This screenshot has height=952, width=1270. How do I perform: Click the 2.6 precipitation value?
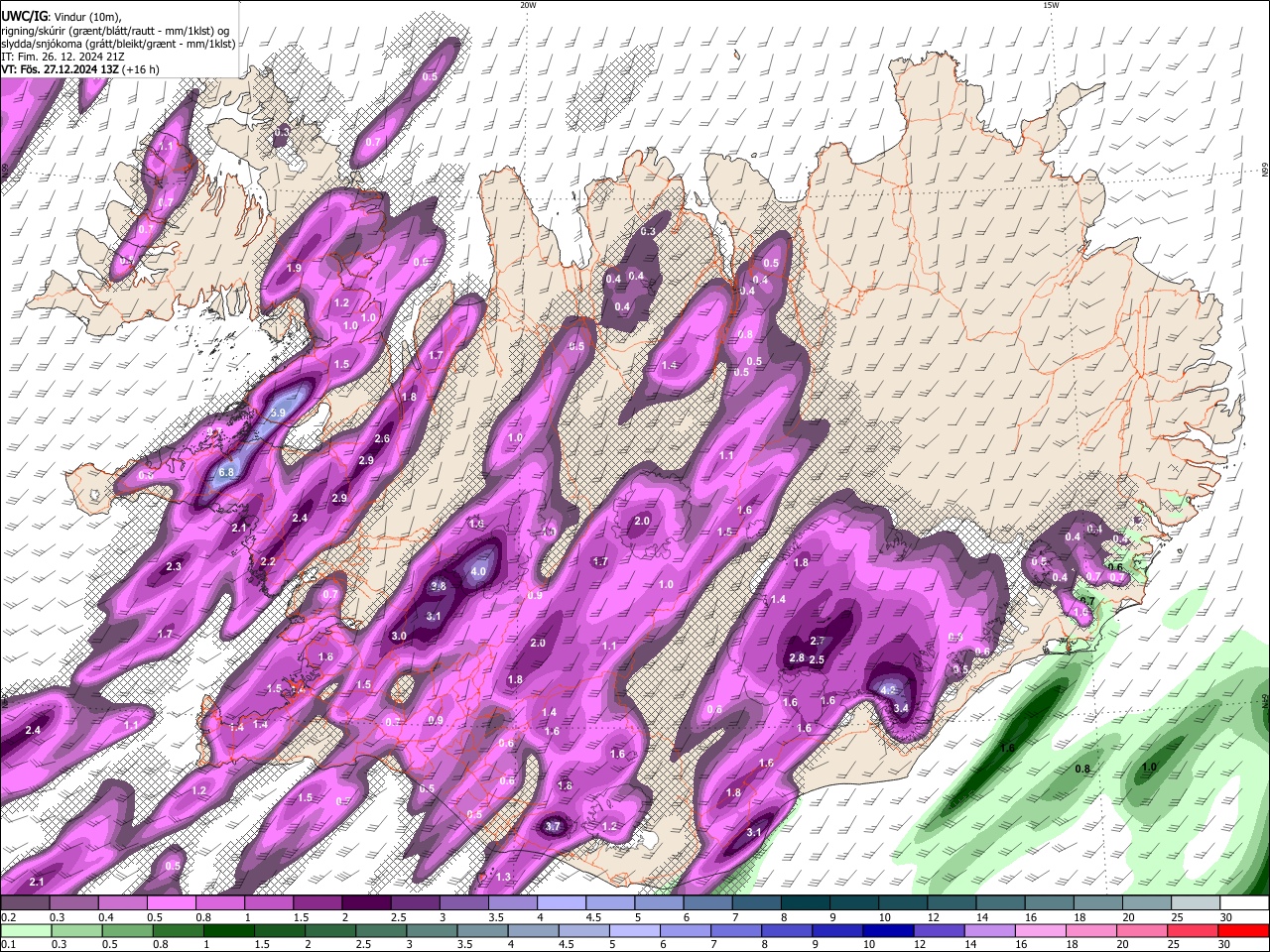coord(382,438)
